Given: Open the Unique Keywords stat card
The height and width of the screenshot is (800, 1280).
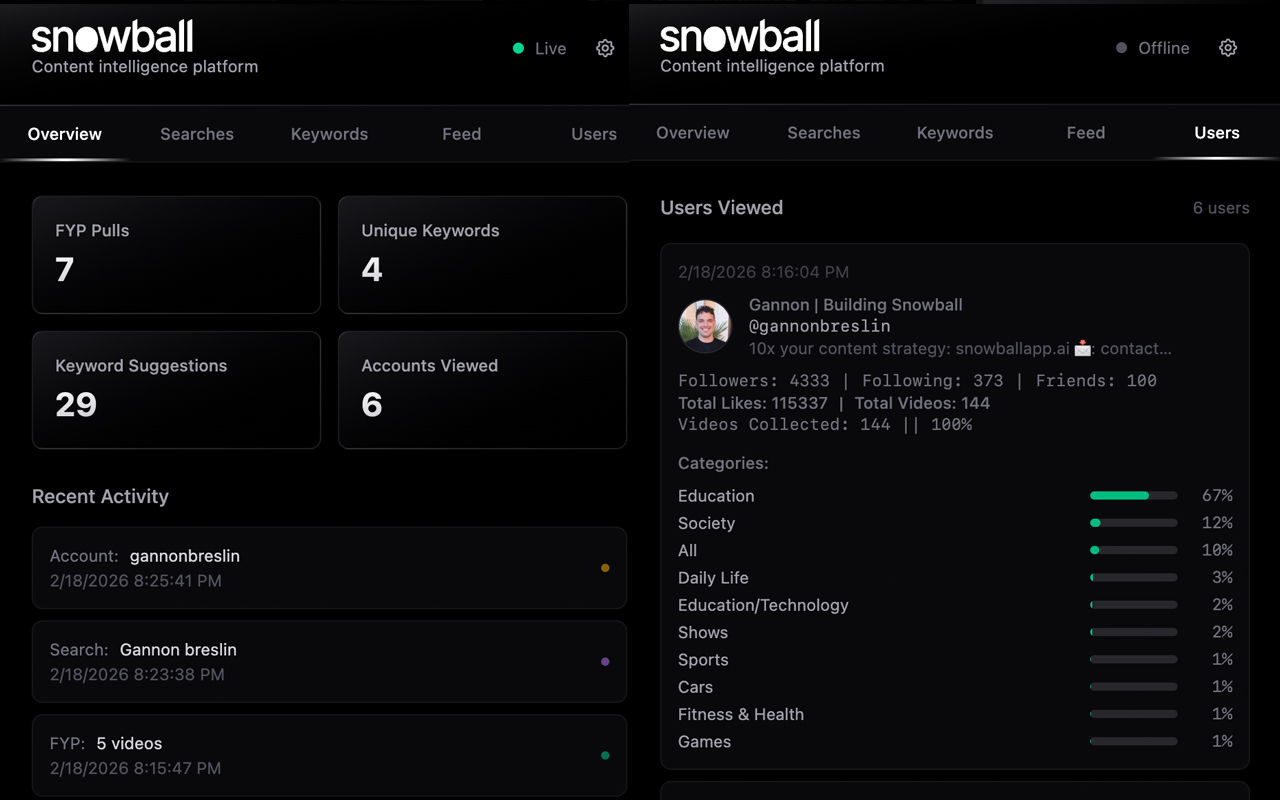Looking at the screenshot, I should coord(482,255).
